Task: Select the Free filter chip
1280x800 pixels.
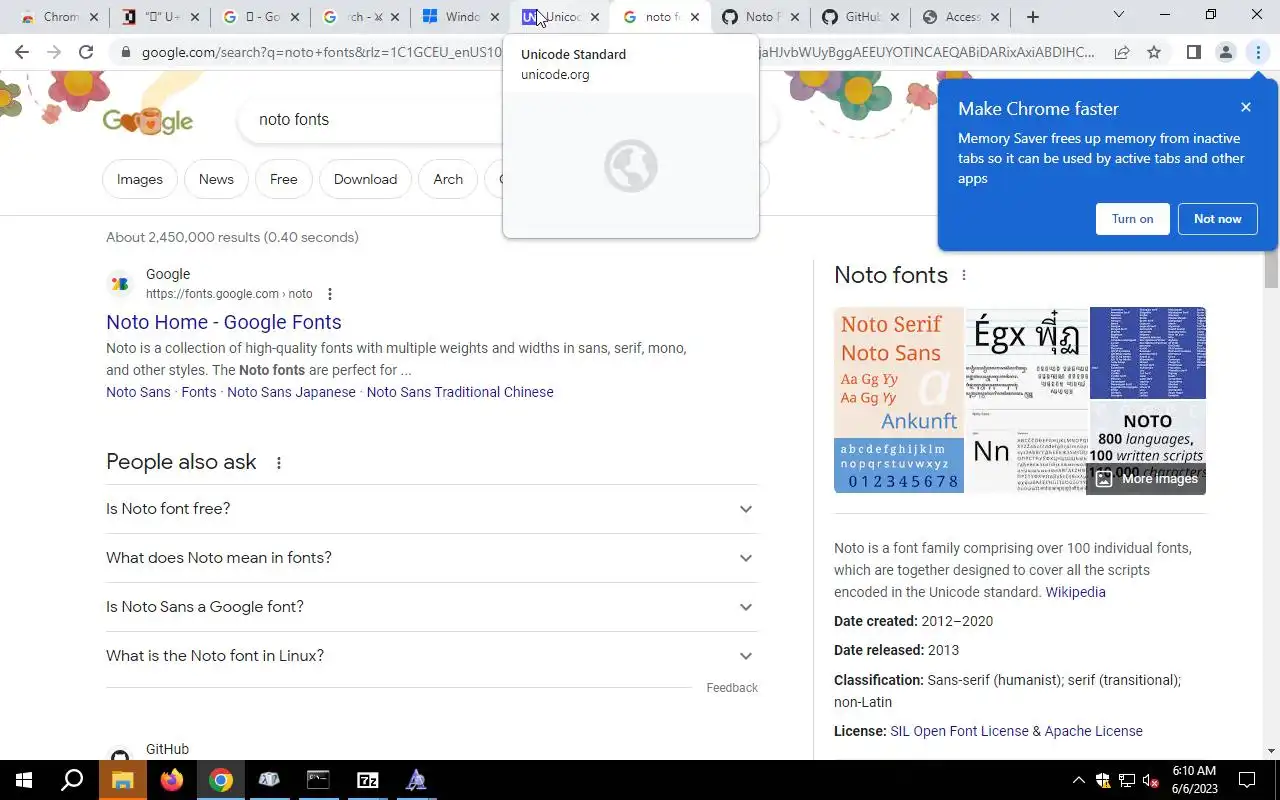Action: (284, 179)
